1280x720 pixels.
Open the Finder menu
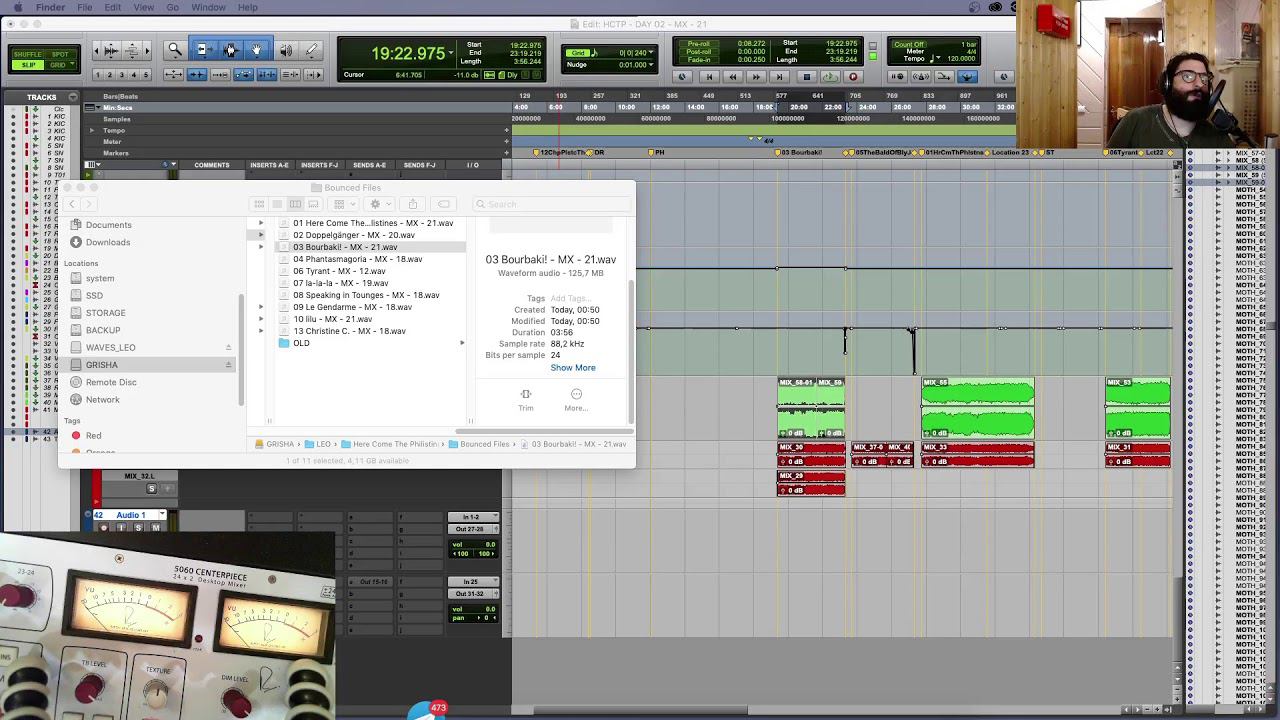50,7
